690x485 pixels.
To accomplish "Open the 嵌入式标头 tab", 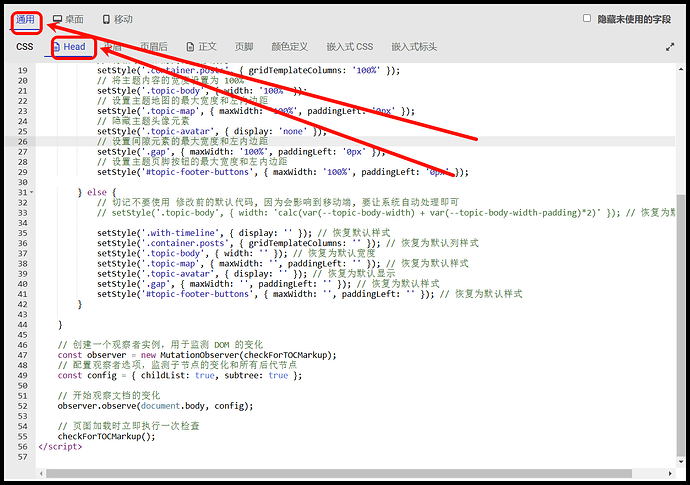I will [414, 47].
